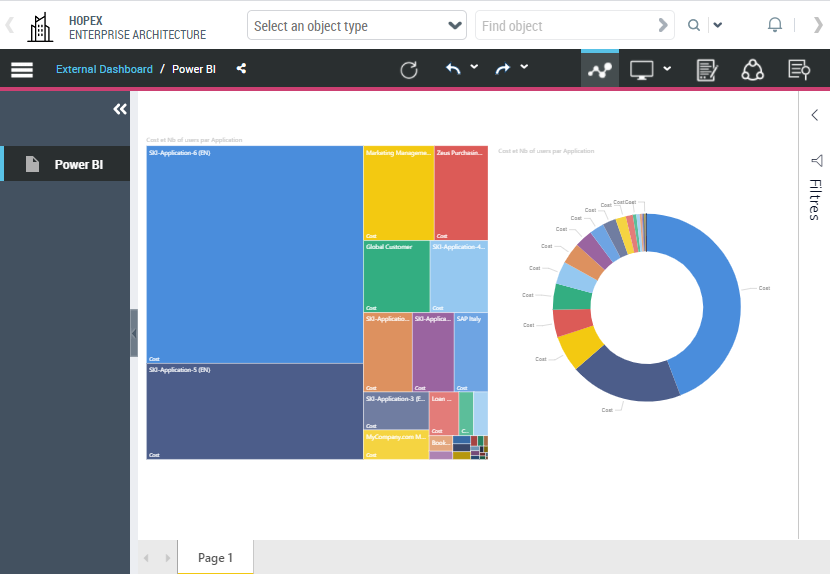Switch to the Page 1 tab
The image size is (830, 574).
[x=215, y=558]
